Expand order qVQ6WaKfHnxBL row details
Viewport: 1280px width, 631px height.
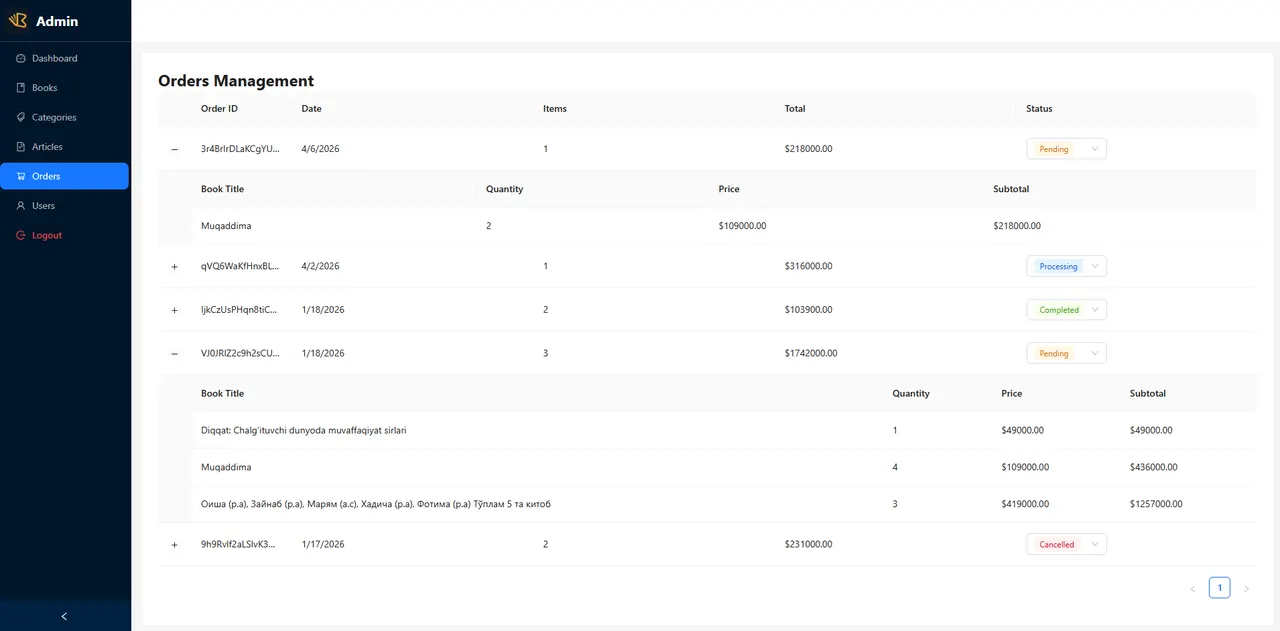174,267
